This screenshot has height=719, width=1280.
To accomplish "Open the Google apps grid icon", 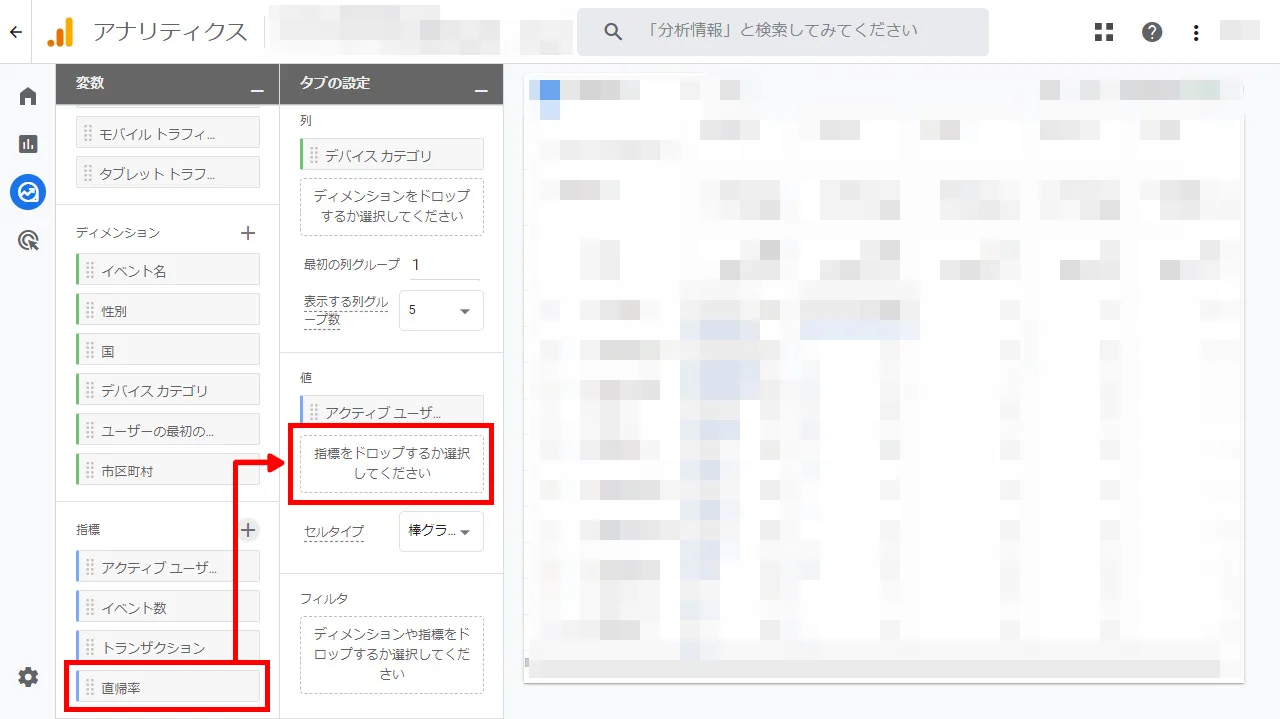I will click(x=1103, y=31).
